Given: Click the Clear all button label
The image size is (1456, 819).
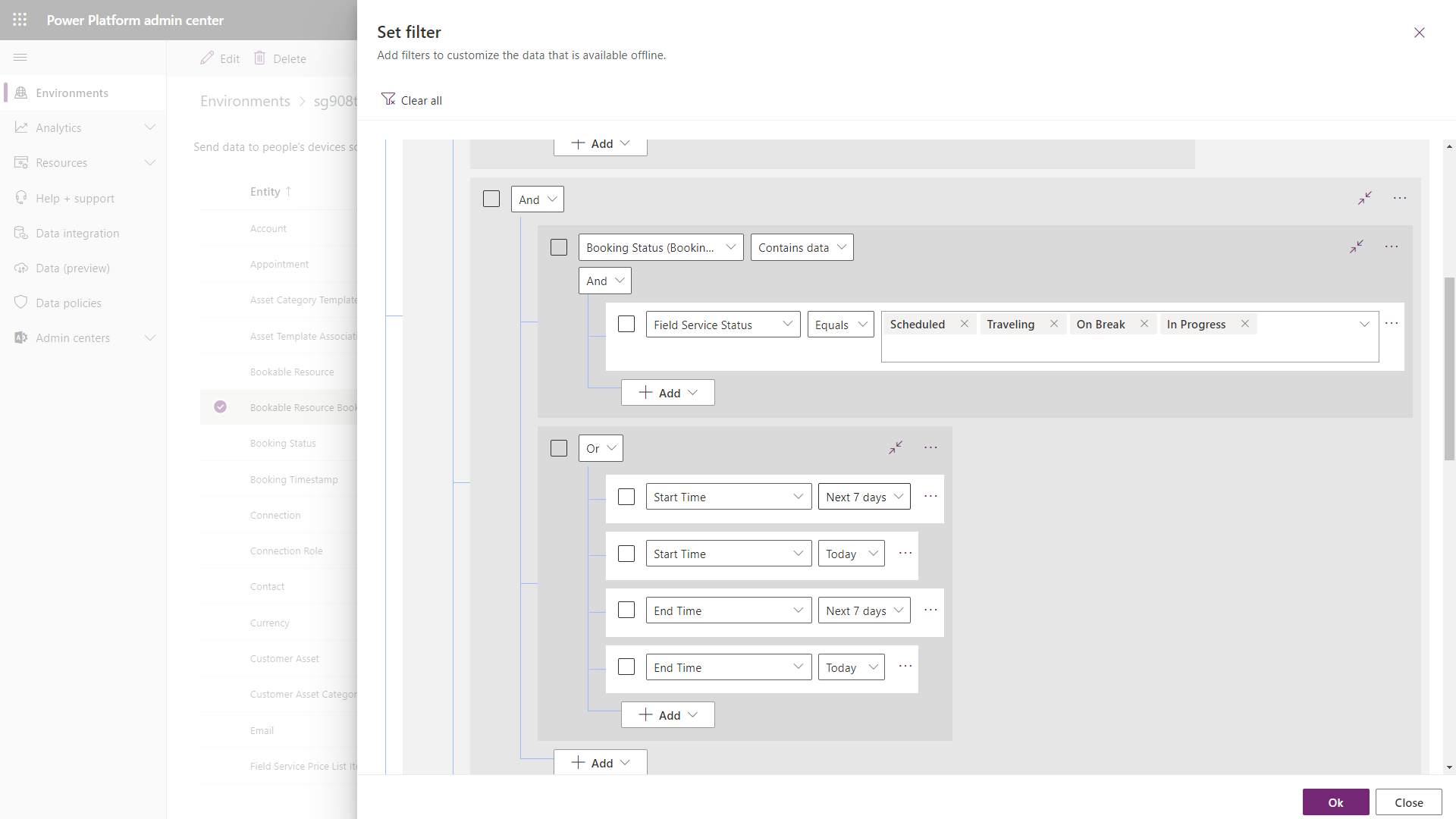Looking at the screenshot, I should pos(421,100).
